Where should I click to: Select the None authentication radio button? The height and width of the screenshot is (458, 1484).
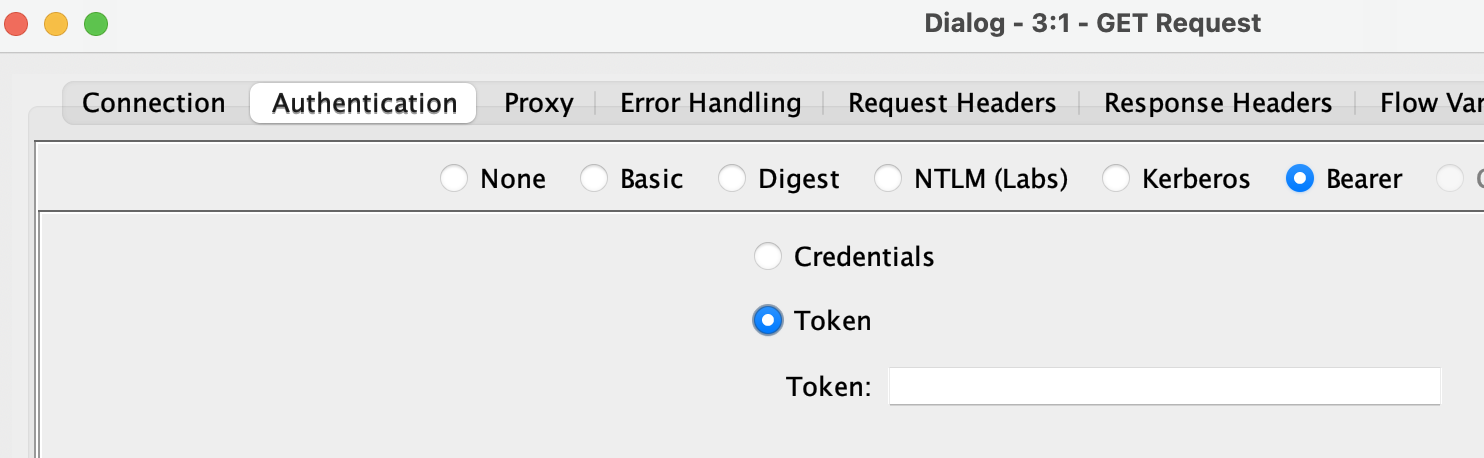click(454, 179)
